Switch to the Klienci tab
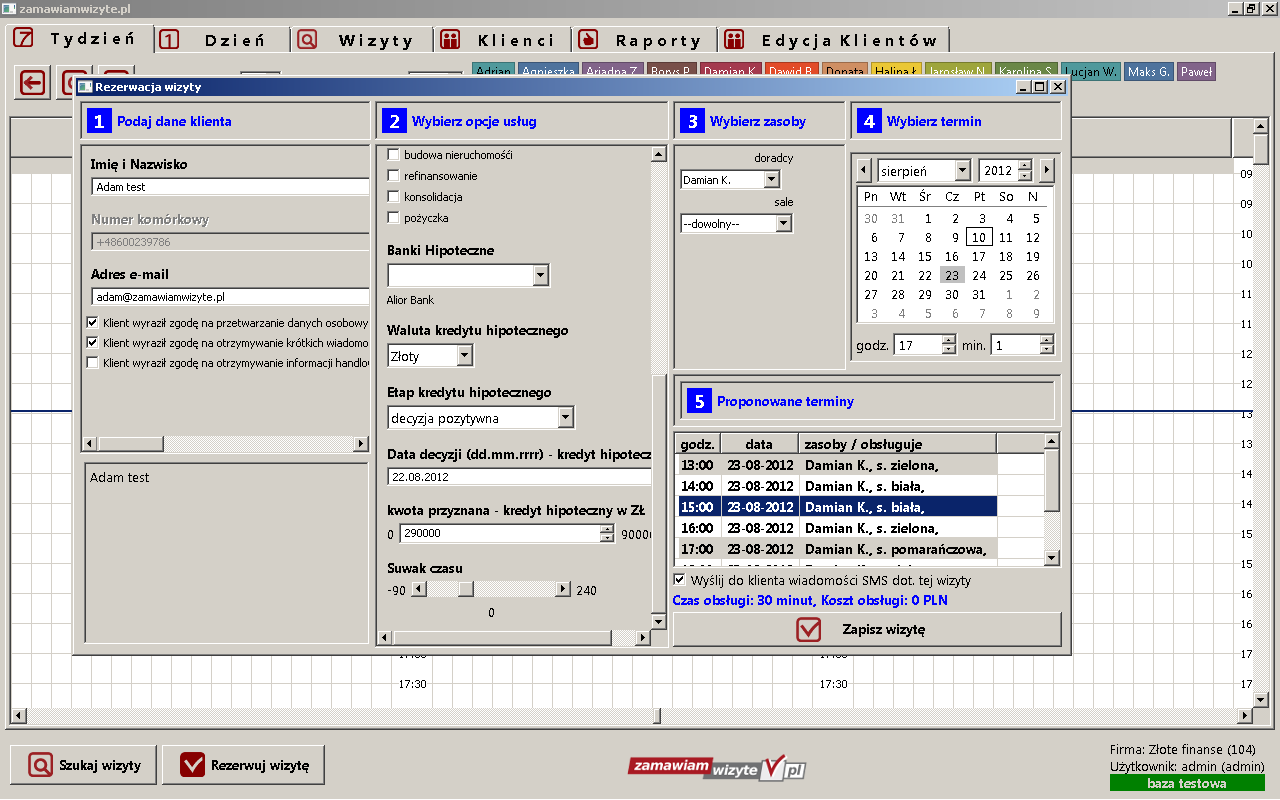 (x=503, y=40)
